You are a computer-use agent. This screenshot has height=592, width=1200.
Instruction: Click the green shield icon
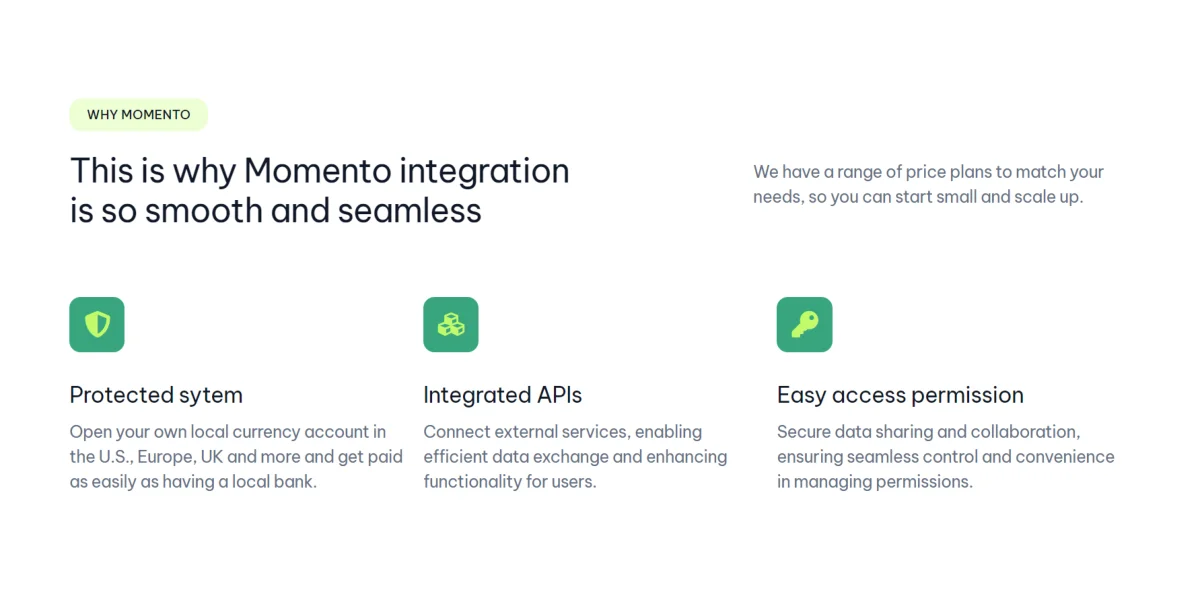click(x=97, y=324)
